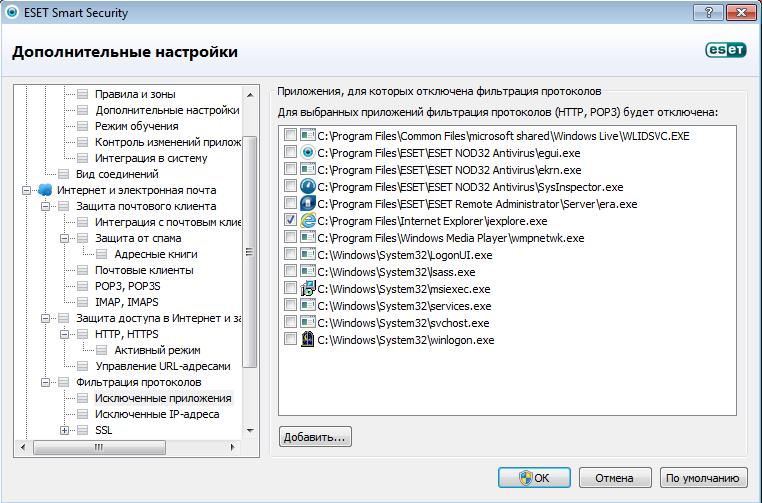Click the page icon beside Адресные книги
Viewport: 762px width, 503px height.
point(102,254)
